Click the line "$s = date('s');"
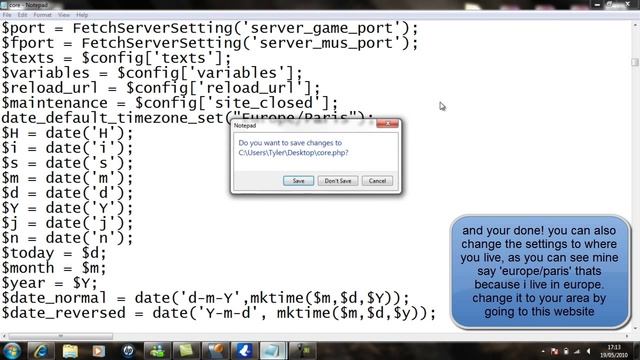 [x=67, y=163]
